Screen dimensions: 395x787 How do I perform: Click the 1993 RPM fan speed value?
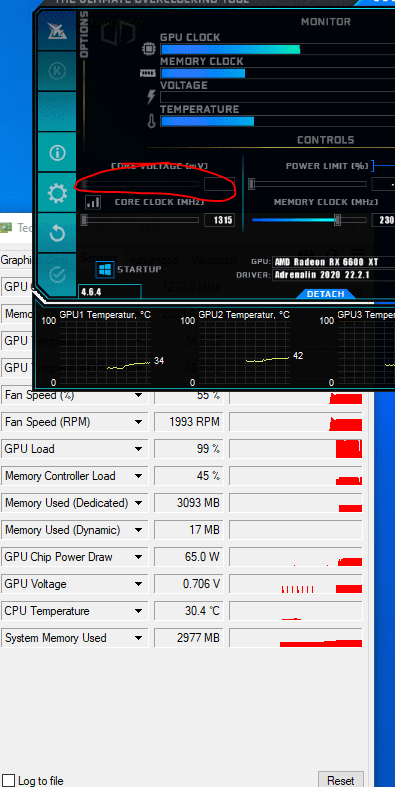coord(189,423)
